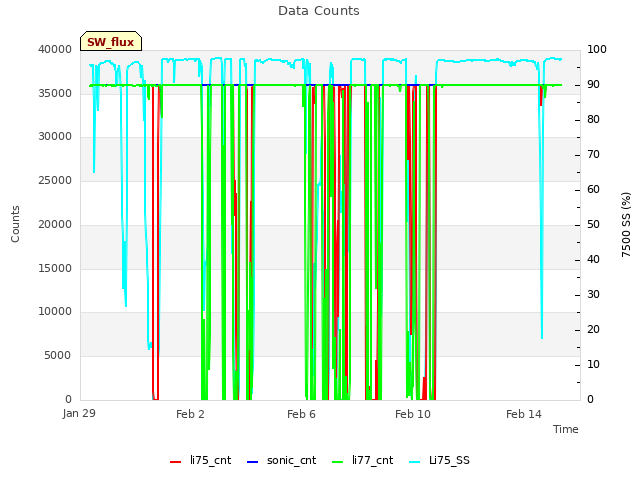640x480 pixels.
Task: Click the 10 right axis value
Action: (x=593, y=364)
